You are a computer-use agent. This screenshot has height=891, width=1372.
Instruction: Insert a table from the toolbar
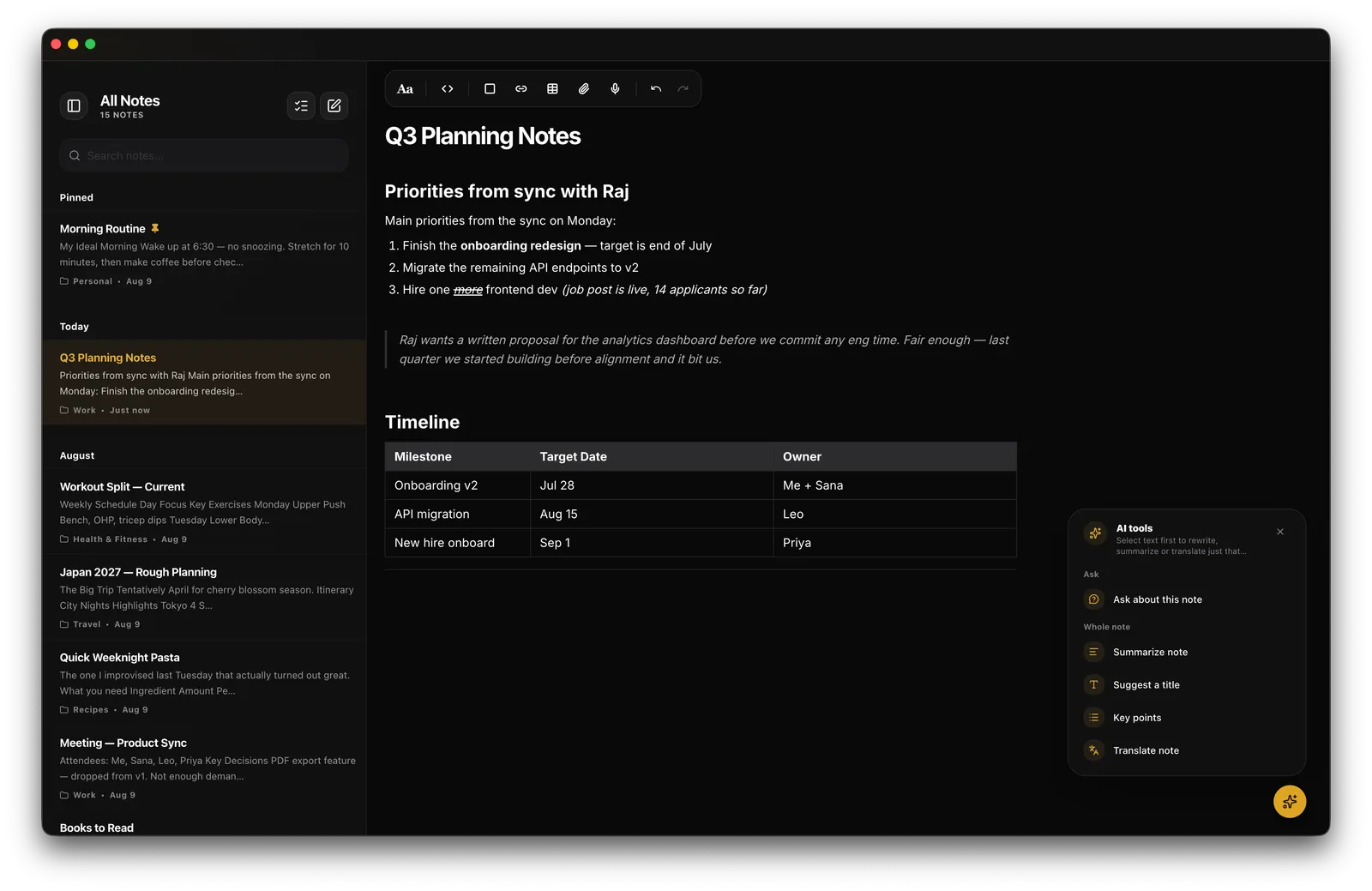[552, 89]
